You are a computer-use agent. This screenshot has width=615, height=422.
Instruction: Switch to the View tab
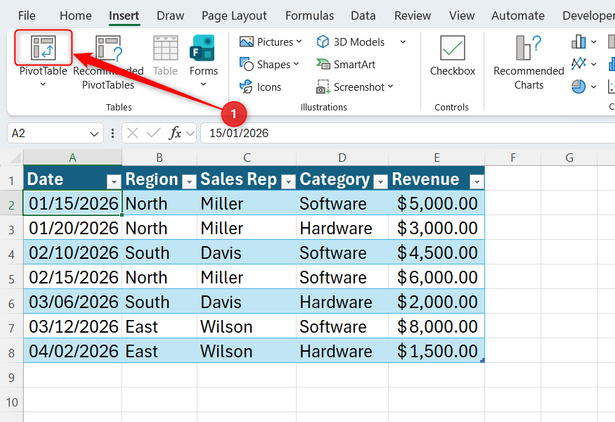point(462,16)
